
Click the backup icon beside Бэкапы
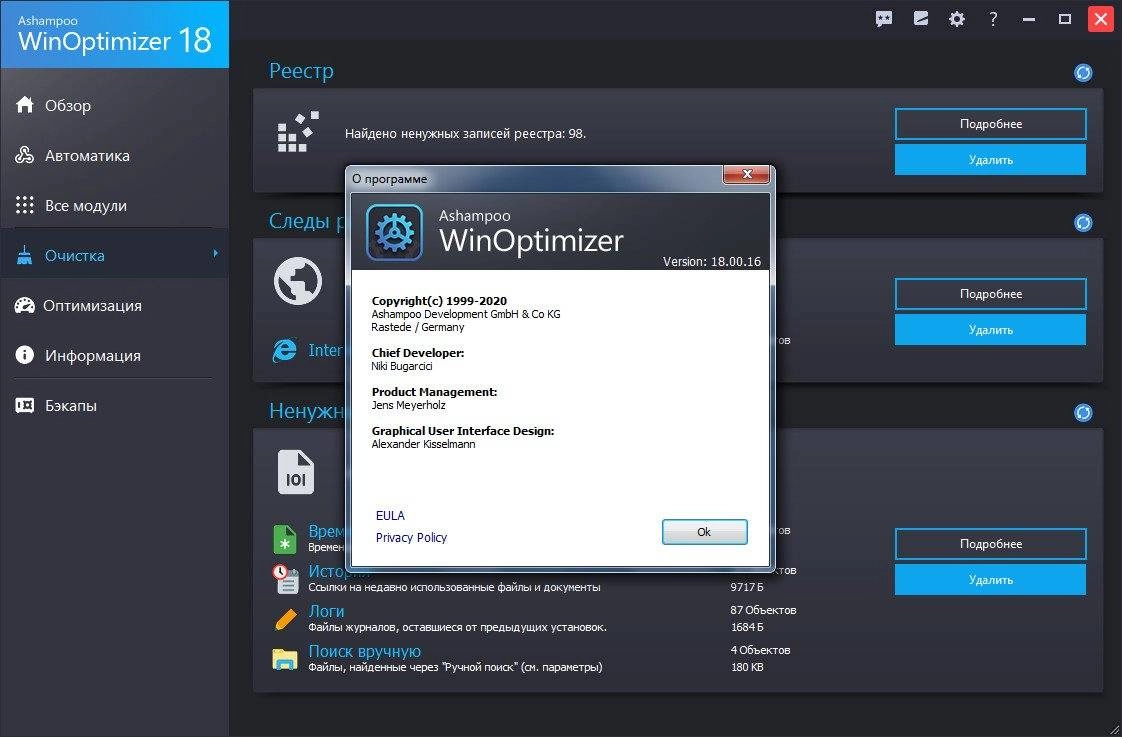24,406
